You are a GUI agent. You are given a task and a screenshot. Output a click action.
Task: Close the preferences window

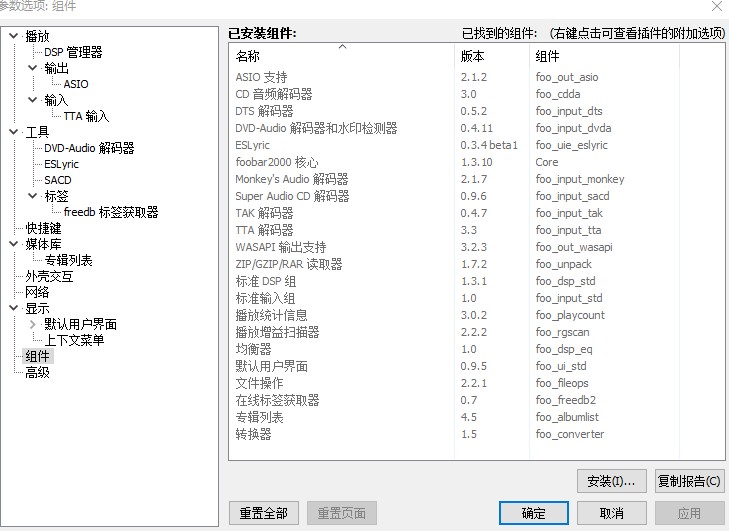point(717,6)
